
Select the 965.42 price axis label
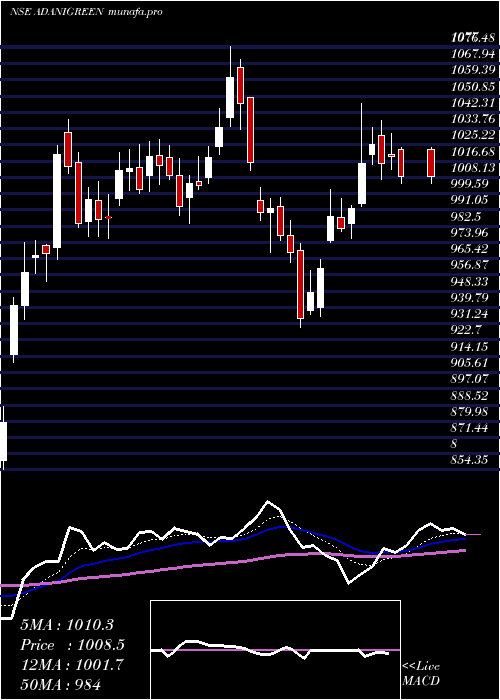(469, 248)
